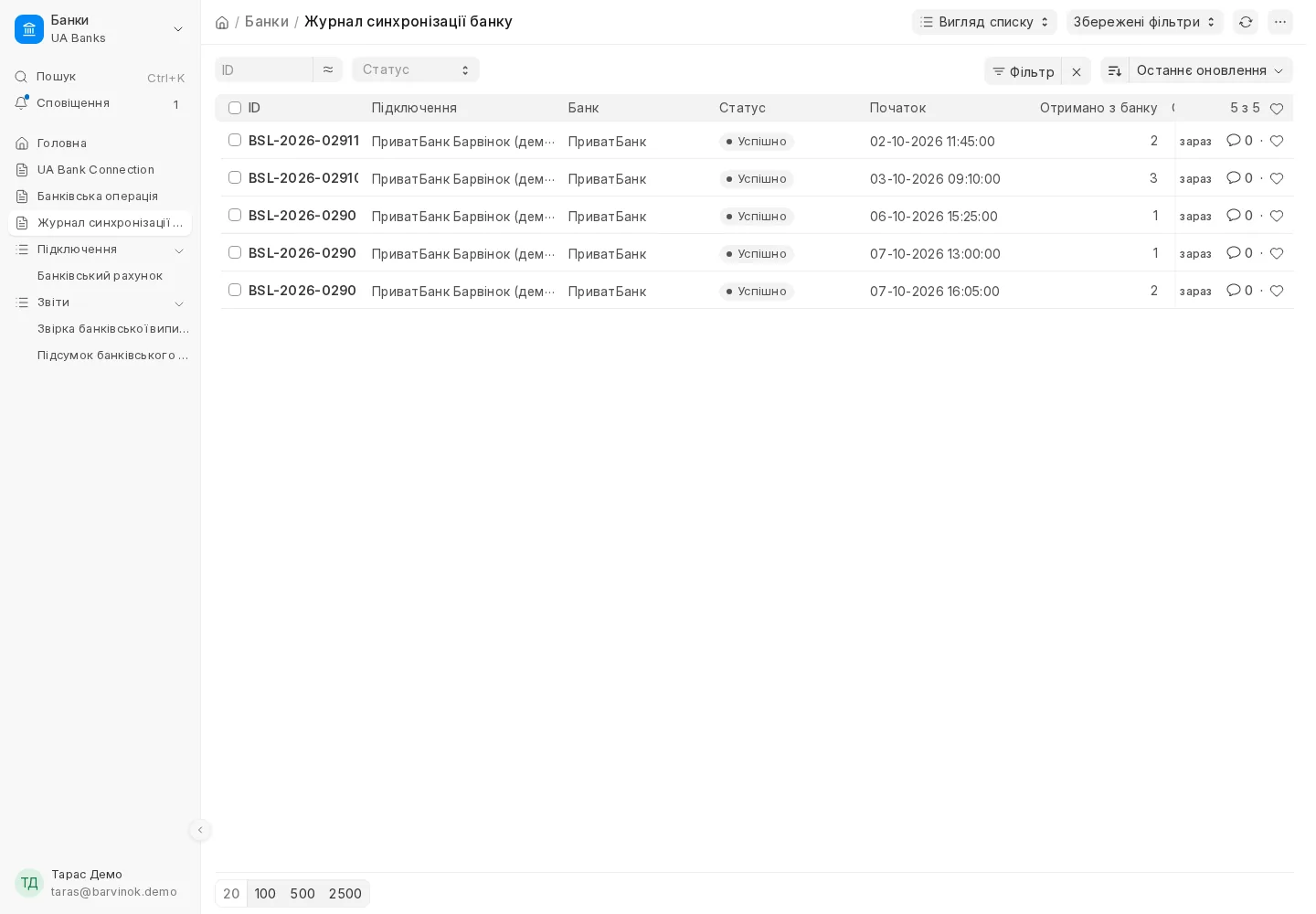1316x914 pixels.
Task: Like the row dated 02-10-2026 11:45:00 with the heart icon
Action: tap(1277, 141)
